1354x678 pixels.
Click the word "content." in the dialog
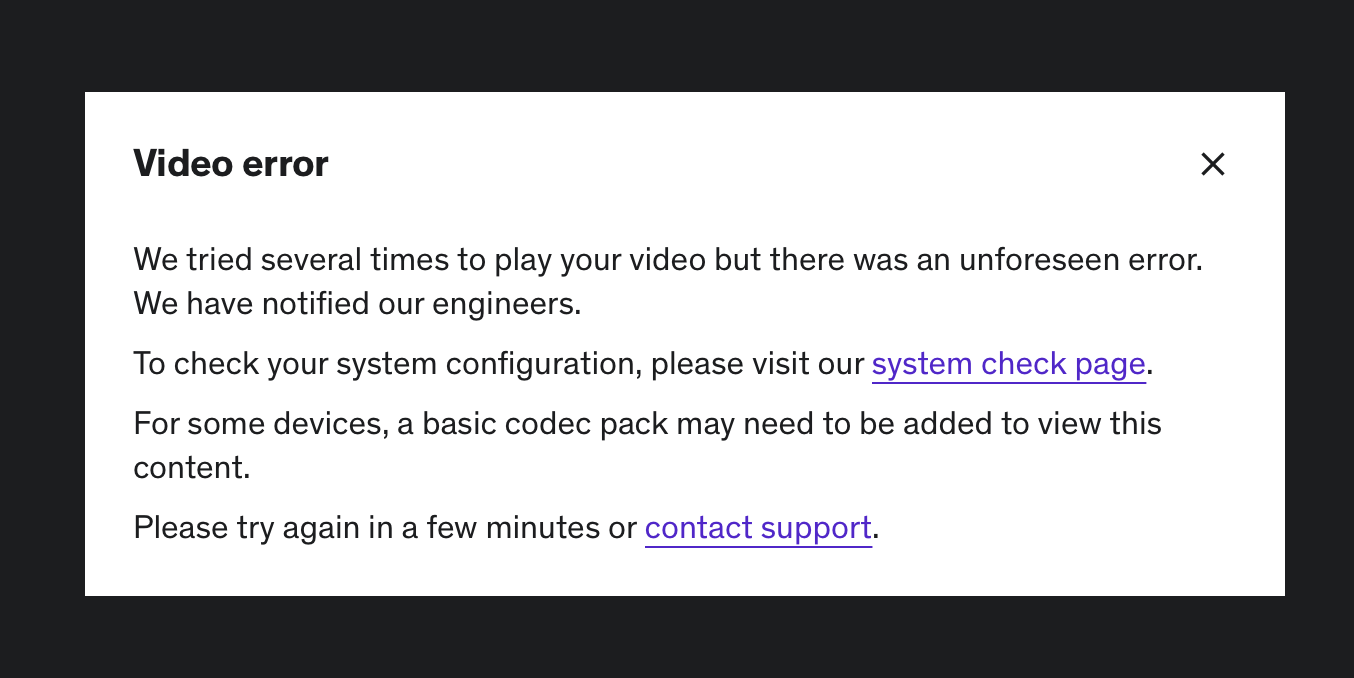coord(191,467)
